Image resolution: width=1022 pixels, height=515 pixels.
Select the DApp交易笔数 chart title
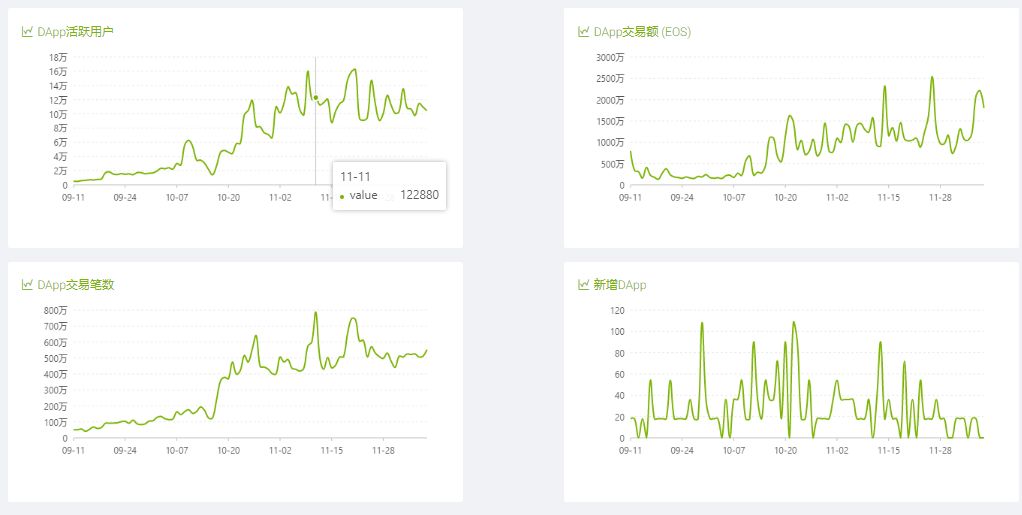pyautogui.click(x=76, y=284)
